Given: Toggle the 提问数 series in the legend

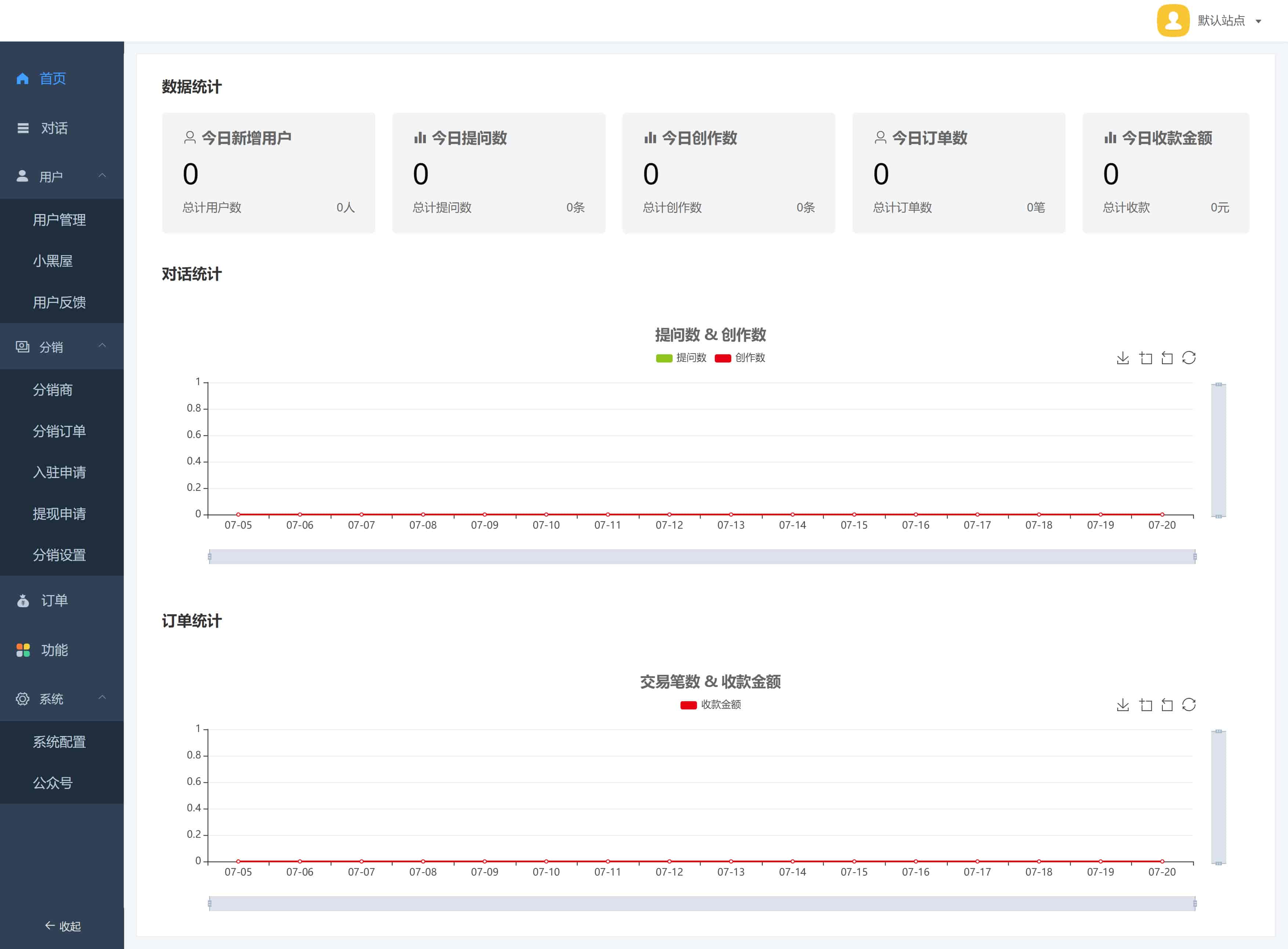Looking at the screenshot, I should pos(681,358).
